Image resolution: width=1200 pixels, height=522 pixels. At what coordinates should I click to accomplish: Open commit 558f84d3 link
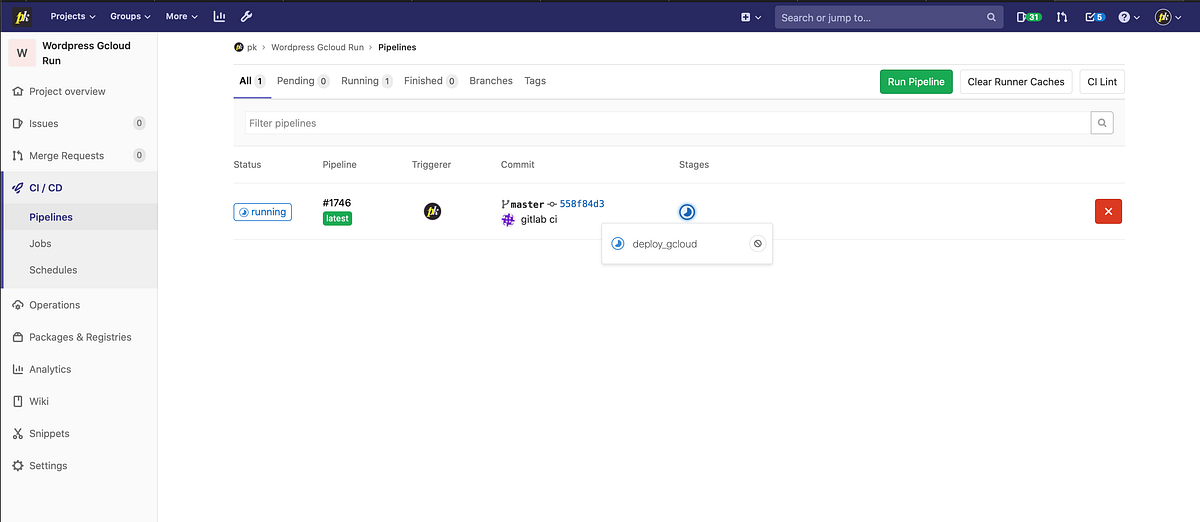582,204
